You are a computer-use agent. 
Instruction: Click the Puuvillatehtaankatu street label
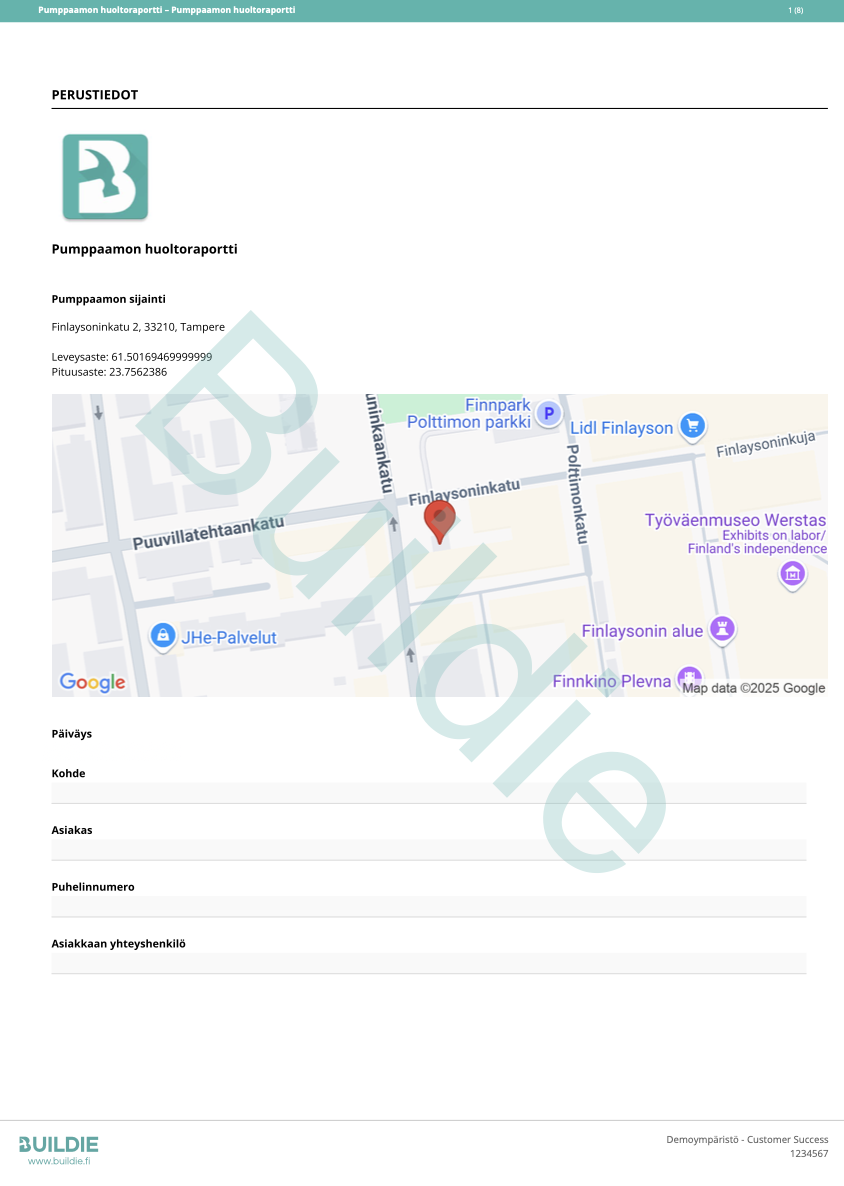coord(209,532)
